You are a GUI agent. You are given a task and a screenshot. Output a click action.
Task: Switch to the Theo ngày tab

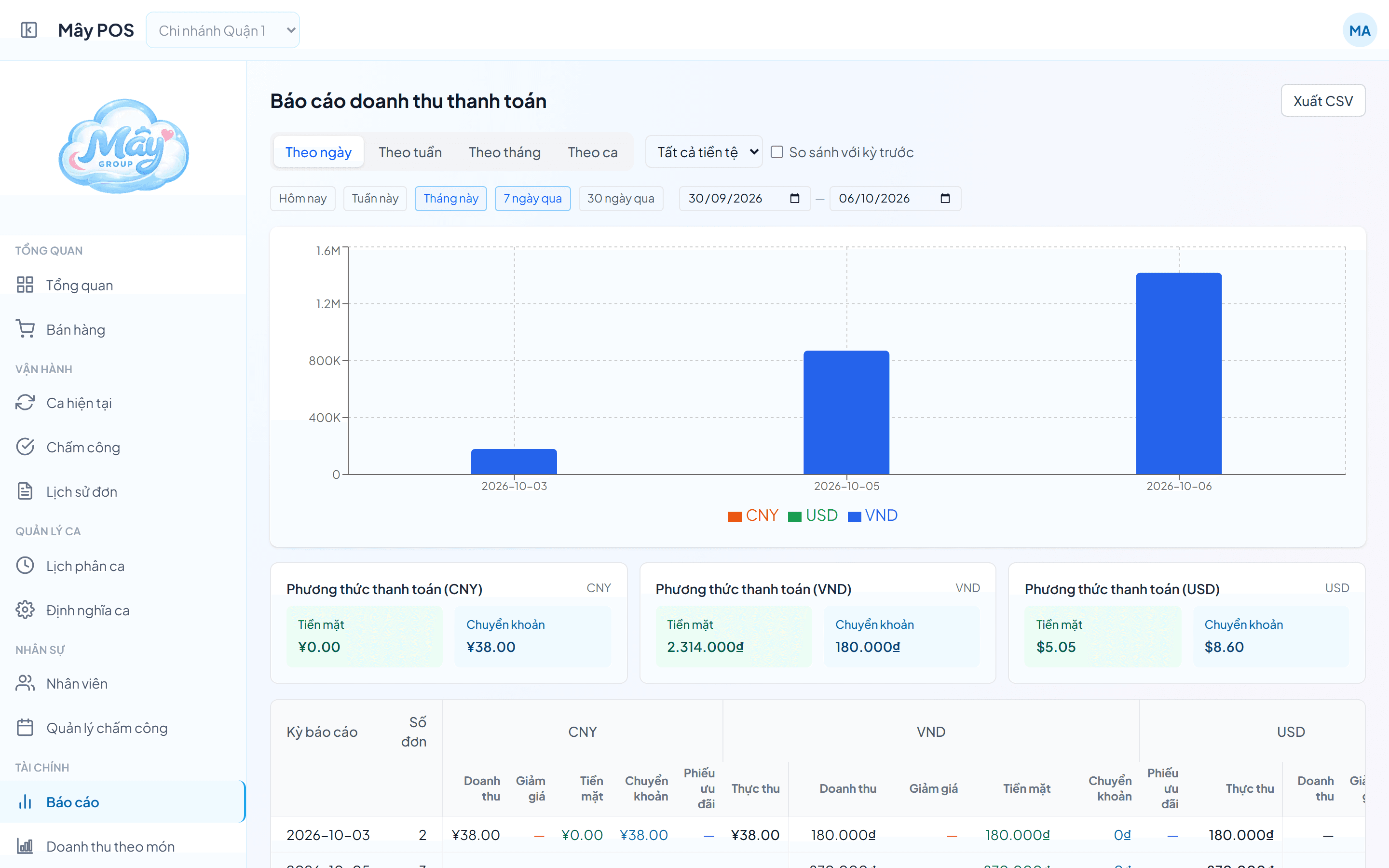pyautogui.click(x=318, y=152)
